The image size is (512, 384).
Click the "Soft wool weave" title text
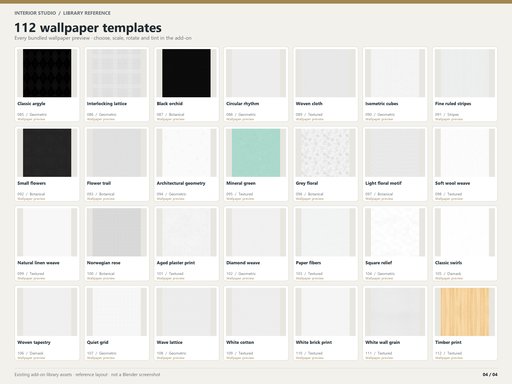coord(452,183)
